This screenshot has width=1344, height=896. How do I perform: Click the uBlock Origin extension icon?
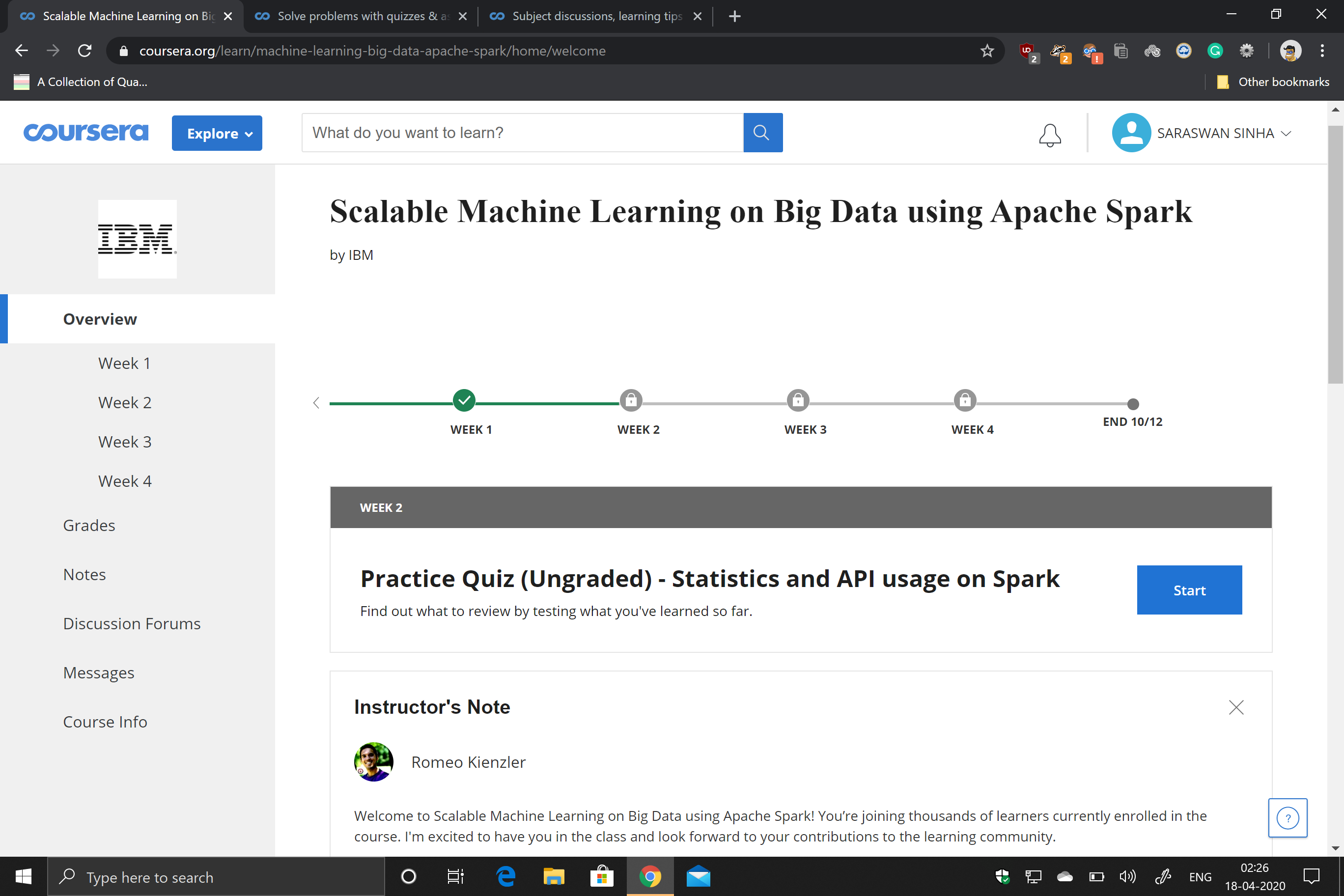[x=1028, y=52]
